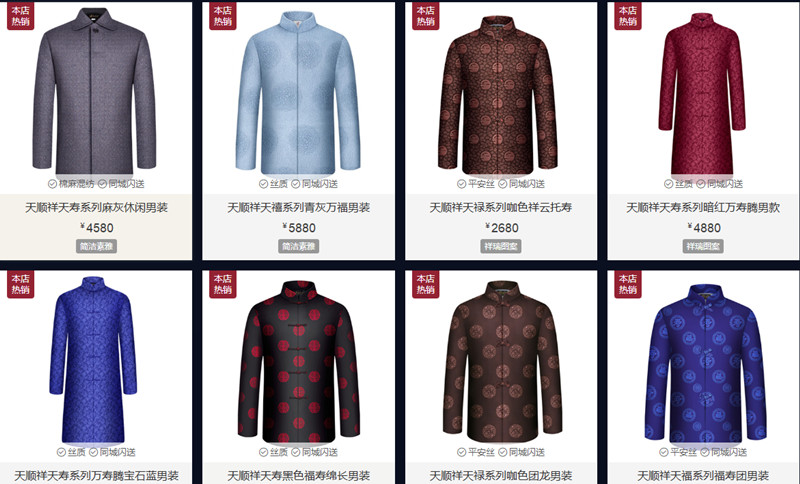Click the 祥瑞图案 tag under price 4880
The width and height of the screenshot is (800, 484).
pos(703,246)
